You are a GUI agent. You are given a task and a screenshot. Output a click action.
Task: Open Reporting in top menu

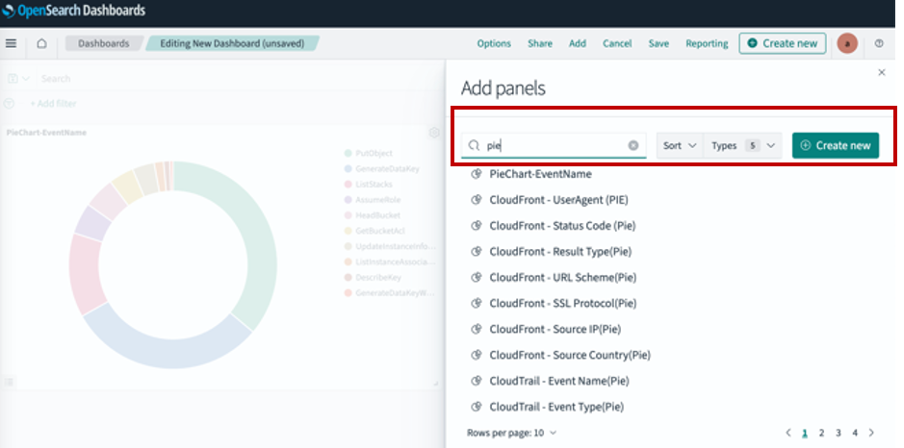[707, 44]
